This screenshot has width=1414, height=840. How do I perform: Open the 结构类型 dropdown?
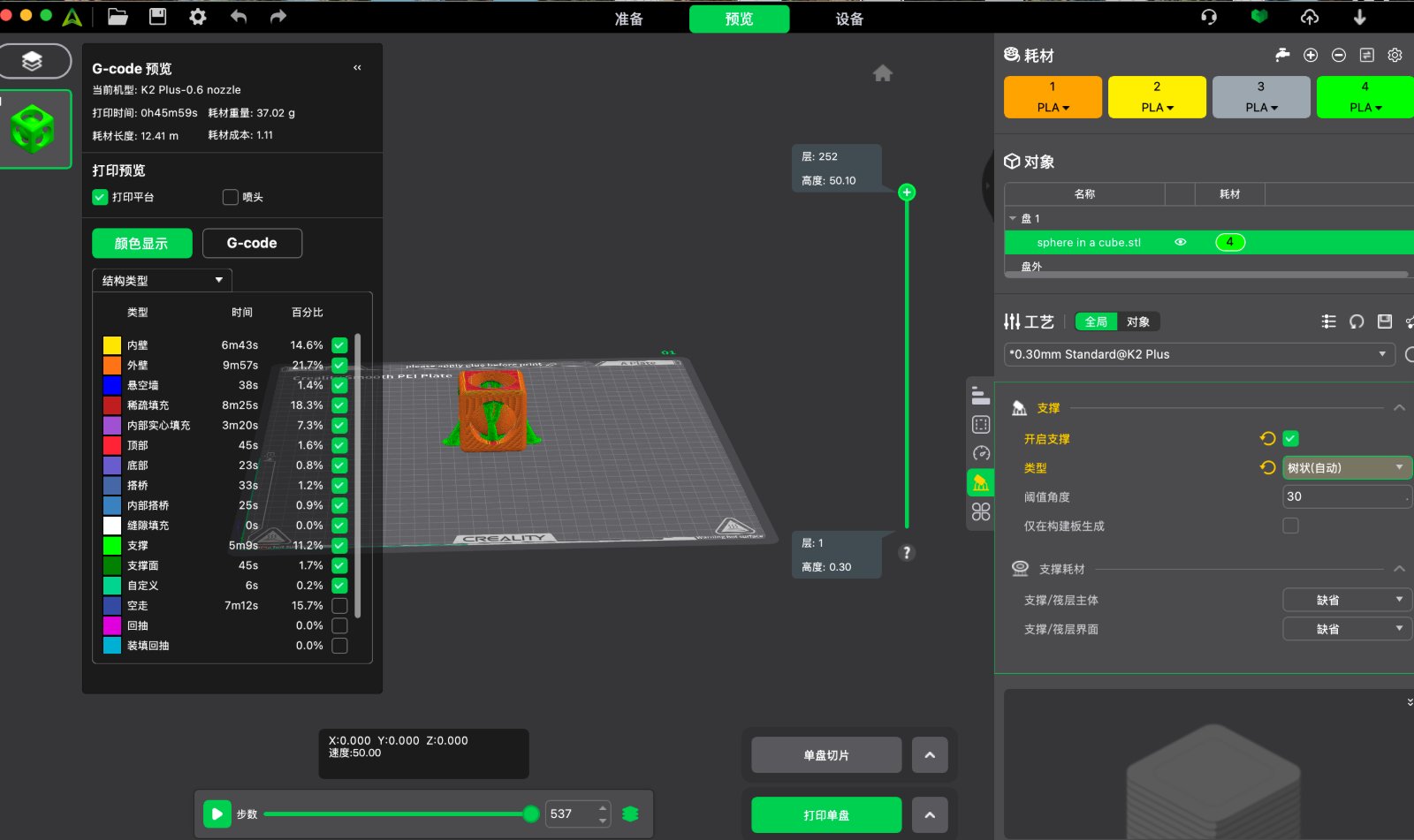pos(162,280)
